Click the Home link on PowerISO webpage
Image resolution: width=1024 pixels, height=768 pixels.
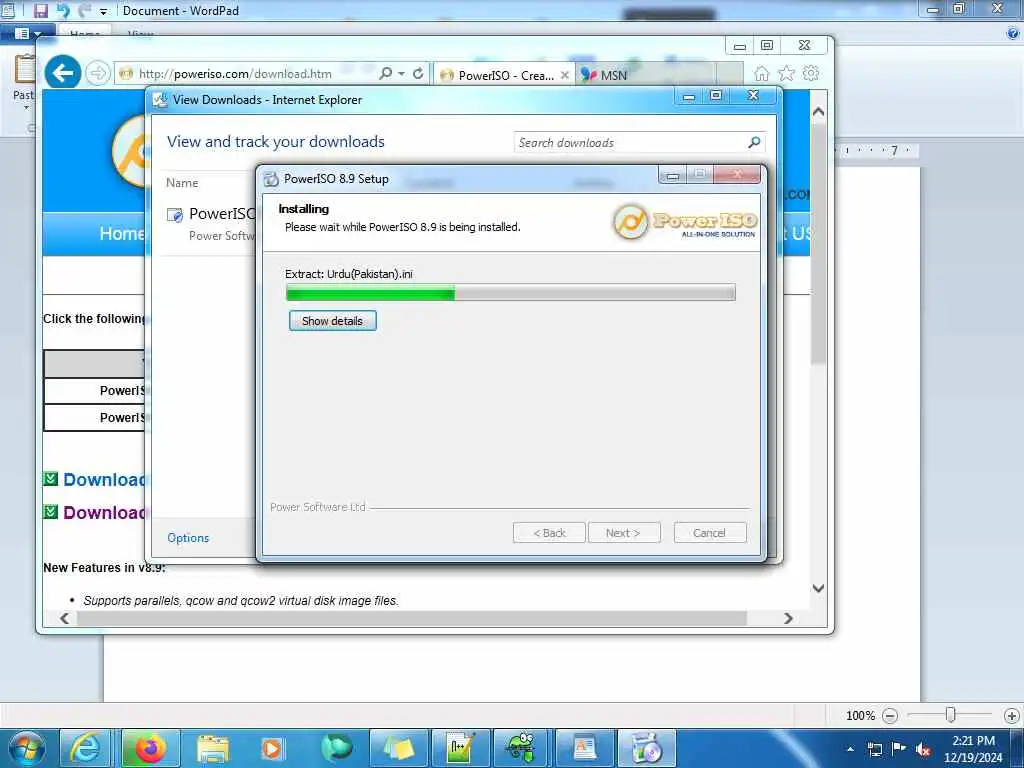tap(121, 233)
